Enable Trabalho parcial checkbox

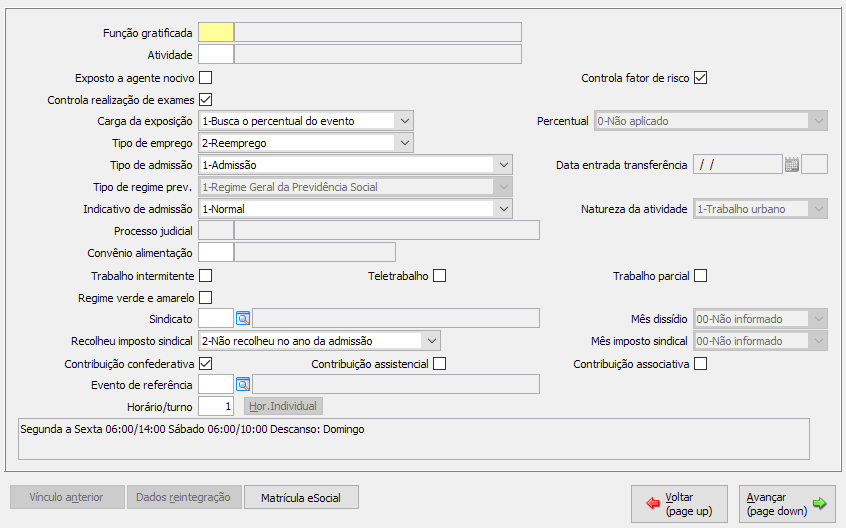[700, 276]
